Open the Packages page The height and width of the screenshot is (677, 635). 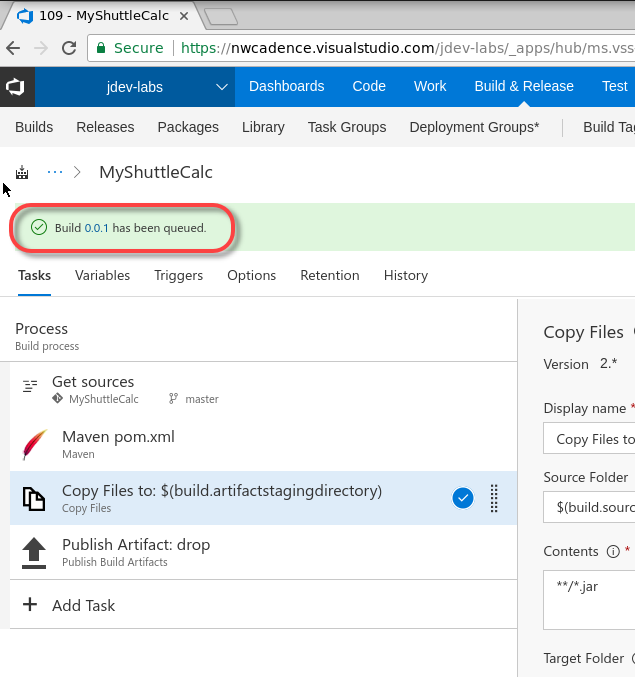(188, 127)
